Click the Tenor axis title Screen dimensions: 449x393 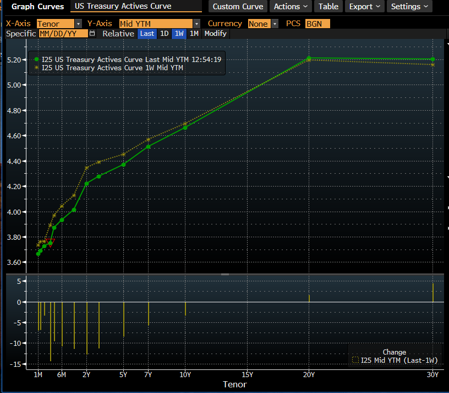click(x=235, y=384)
